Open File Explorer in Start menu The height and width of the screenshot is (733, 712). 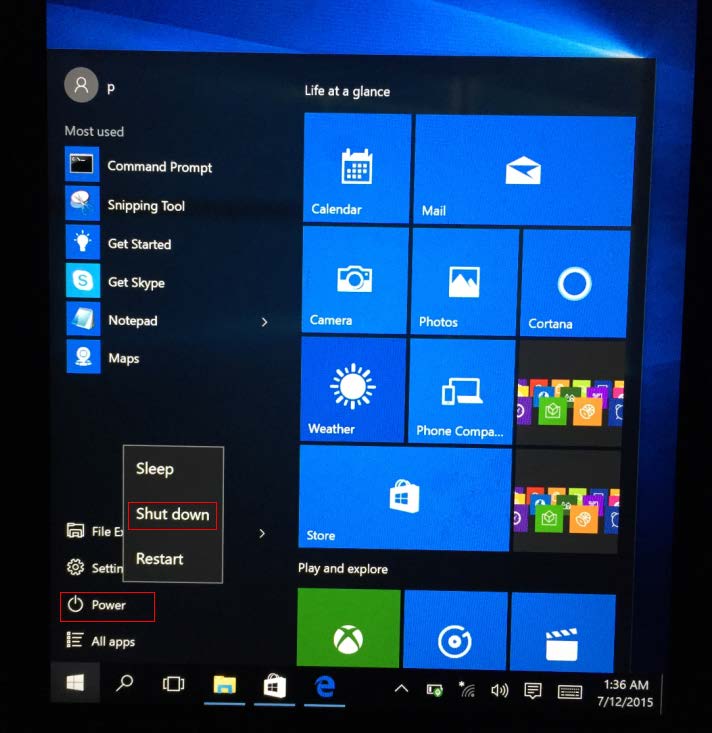pos(94,532)
